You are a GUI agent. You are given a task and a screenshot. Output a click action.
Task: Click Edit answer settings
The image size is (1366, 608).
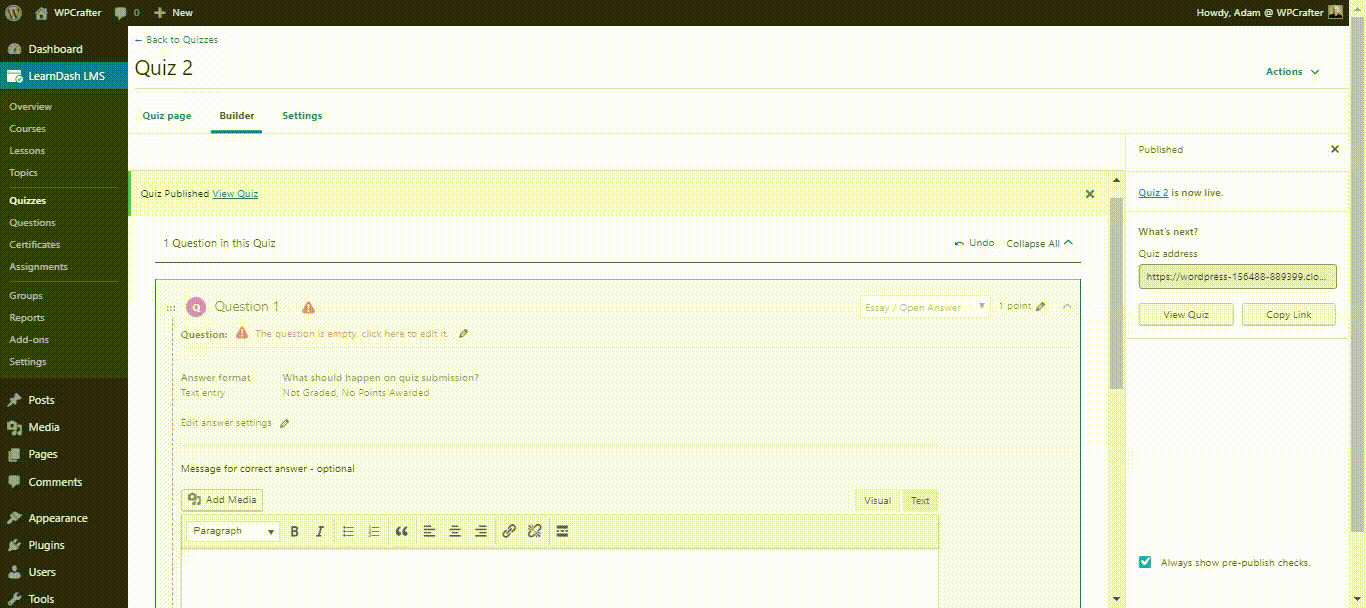[226, 423]
